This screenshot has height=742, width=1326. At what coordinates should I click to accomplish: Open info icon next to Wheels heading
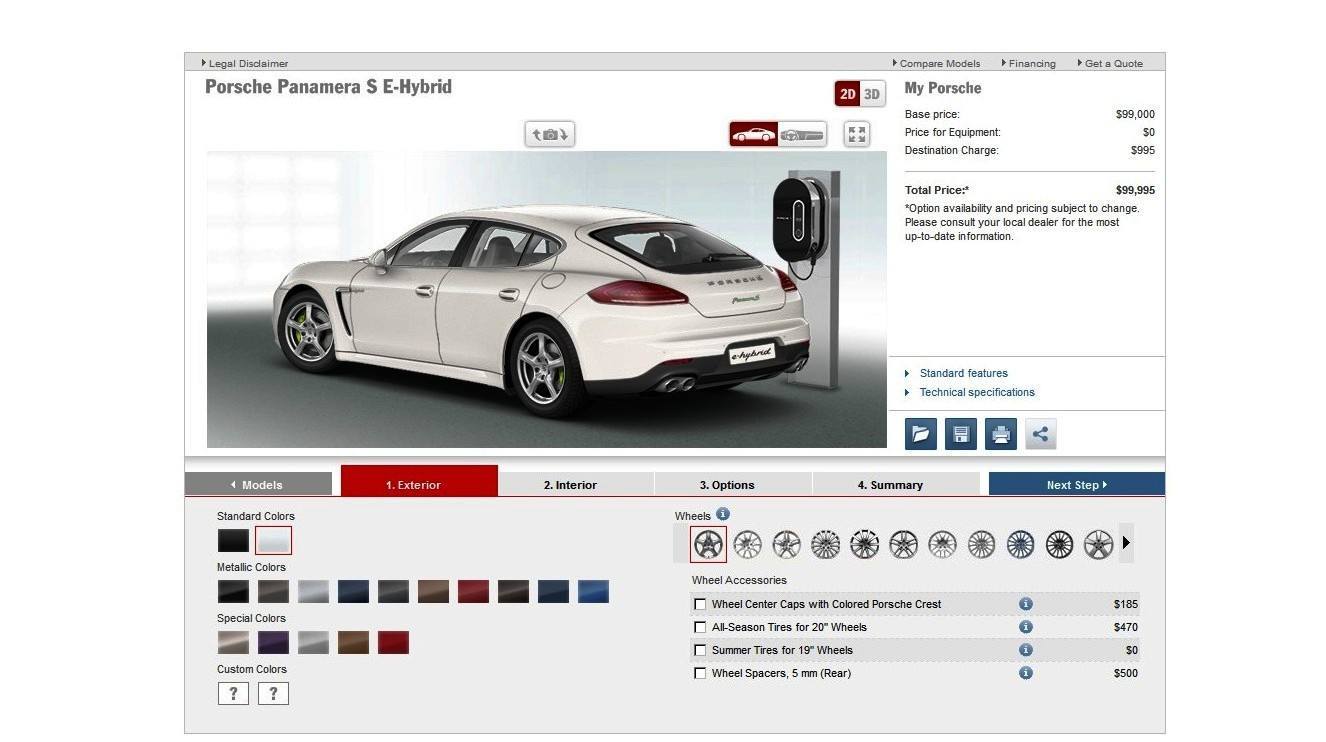pyautogui.click(x=723, y=514)
